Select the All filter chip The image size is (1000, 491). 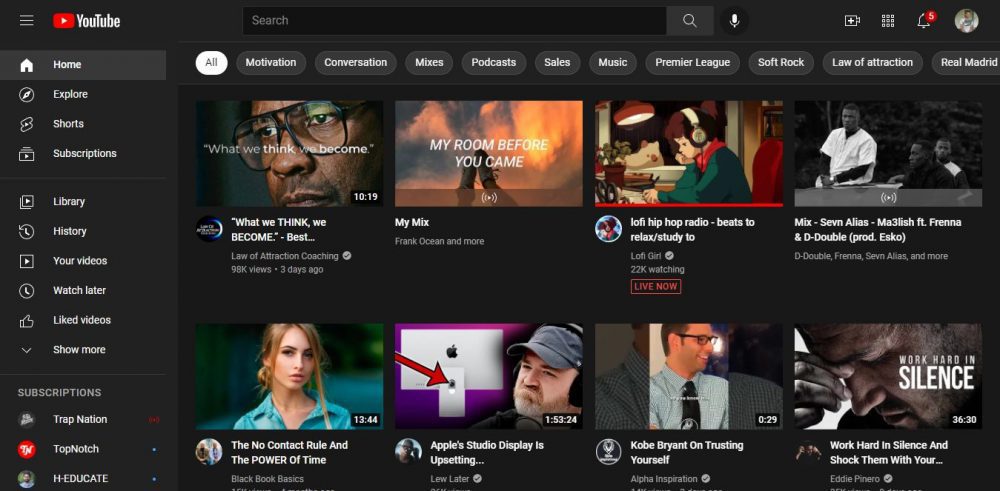point(211,62)
